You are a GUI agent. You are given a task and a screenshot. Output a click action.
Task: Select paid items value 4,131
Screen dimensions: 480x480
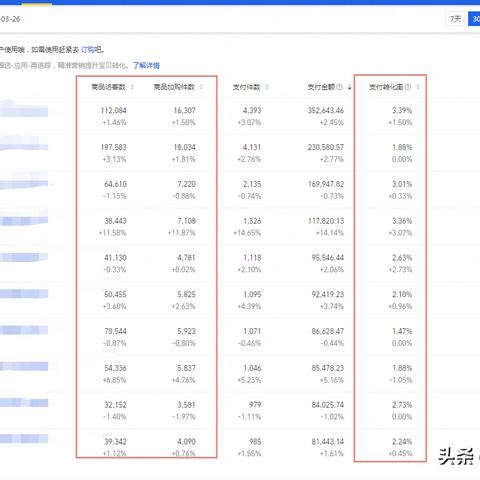pyautogui.click(x=252, y=147)
